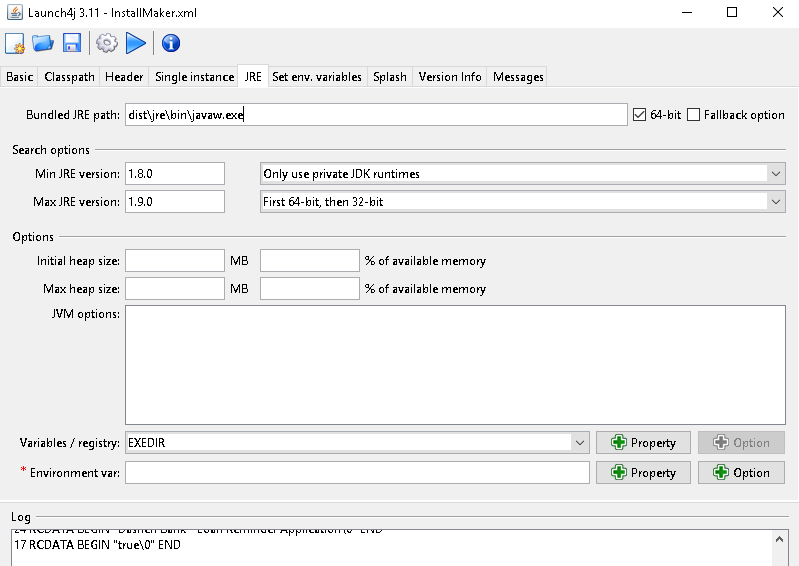Click the Environment var input field
The image size is (799, 566).
357,473
